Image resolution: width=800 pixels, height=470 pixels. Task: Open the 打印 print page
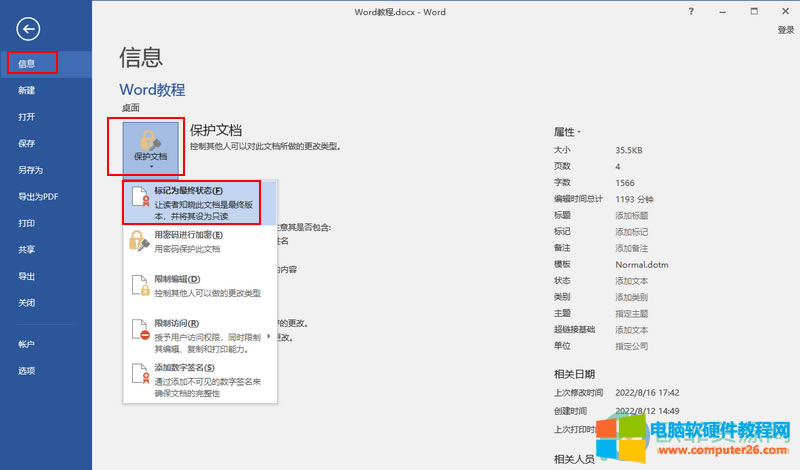[x=26, y=223]
